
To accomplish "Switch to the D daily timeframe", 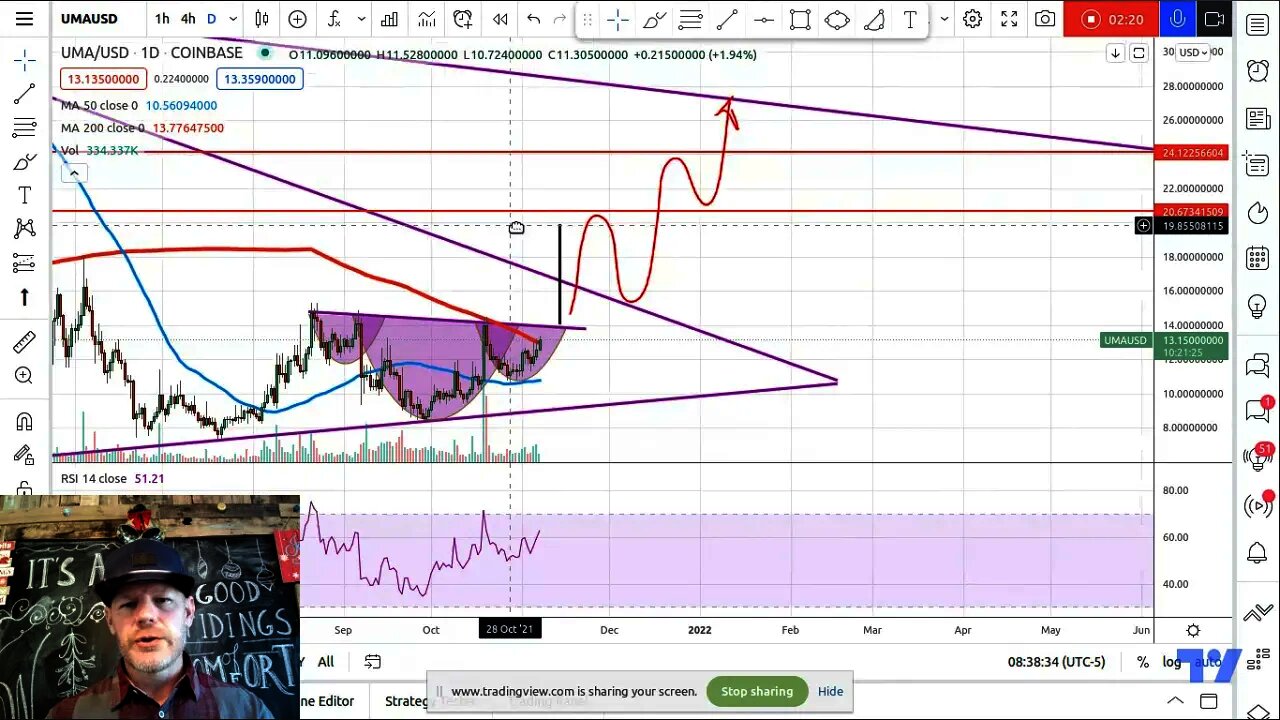I will pyautogui.click(x=211, y=18).
